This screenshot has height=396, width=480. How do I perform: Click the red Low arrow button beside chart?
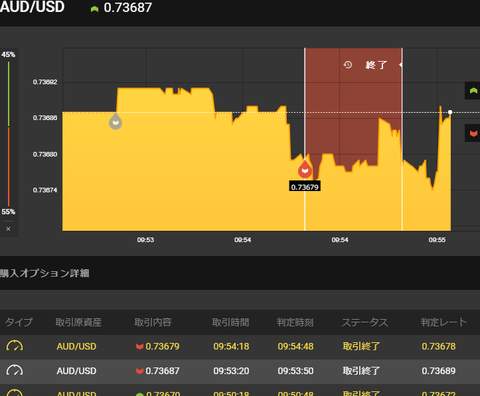[473, 133]
